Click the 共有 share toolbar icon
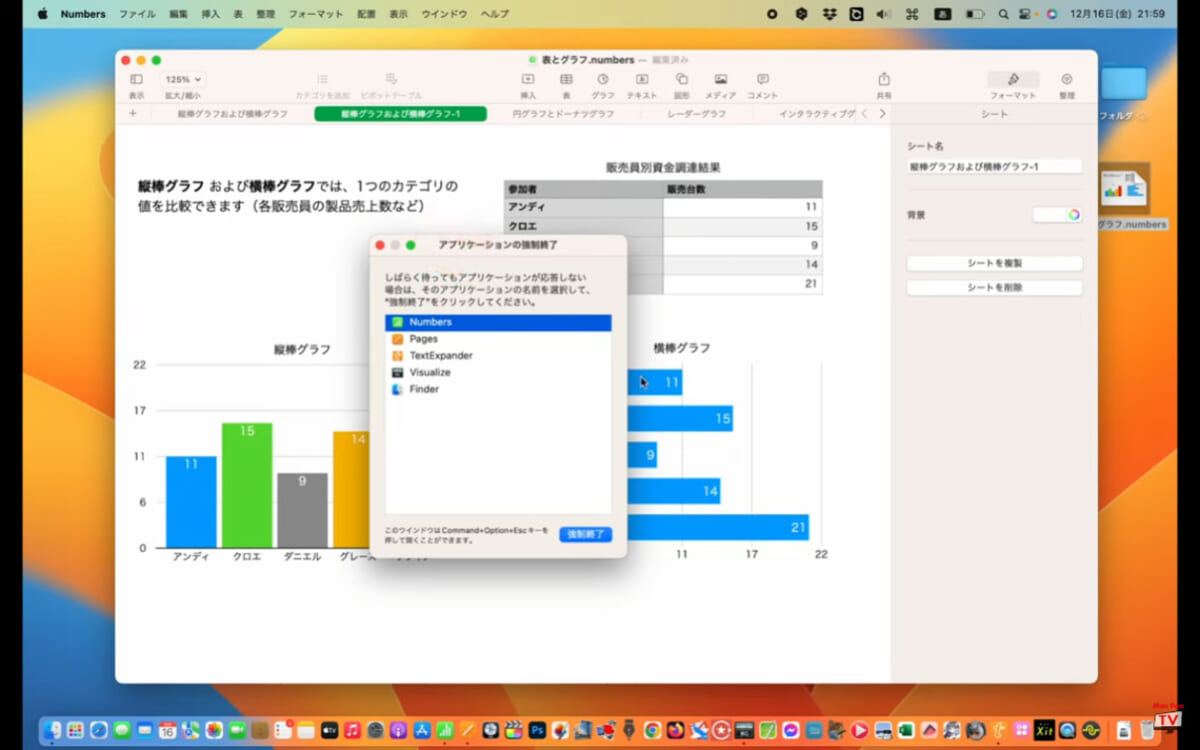The height and width of the screenshot is (750, 1200). pyautogui.click(x=884, y=79)
